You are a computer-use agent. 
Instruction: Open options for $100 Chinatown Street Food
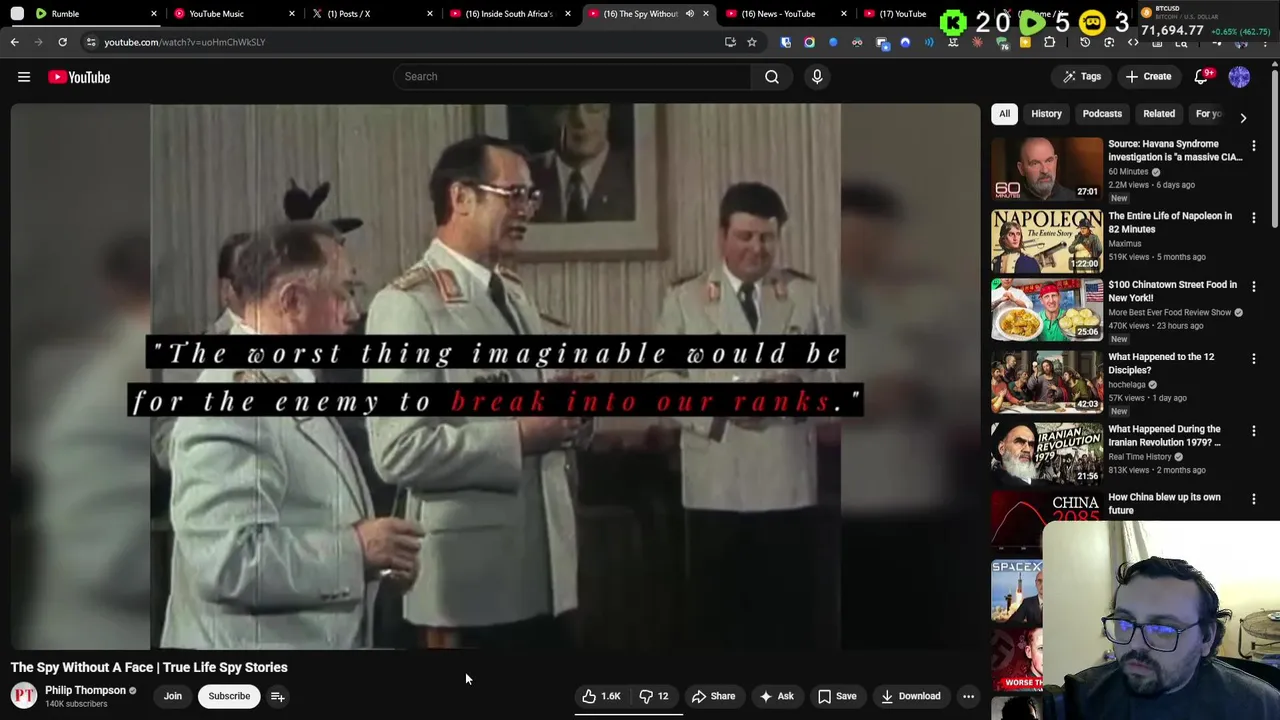pyautogui.click(x=1254, y=287)
